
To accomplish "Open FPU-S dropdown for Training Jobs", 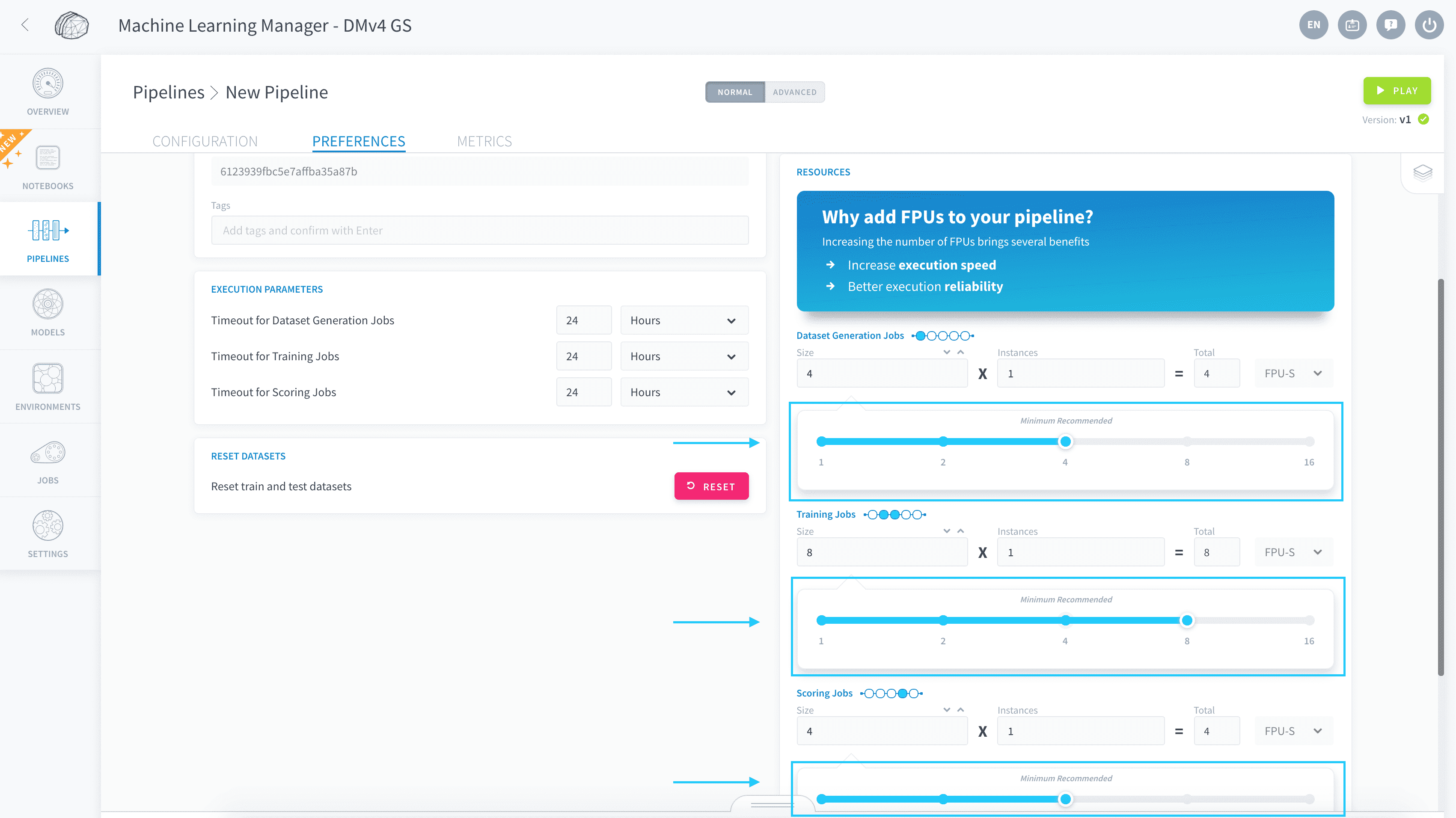I will (1293, 552).
